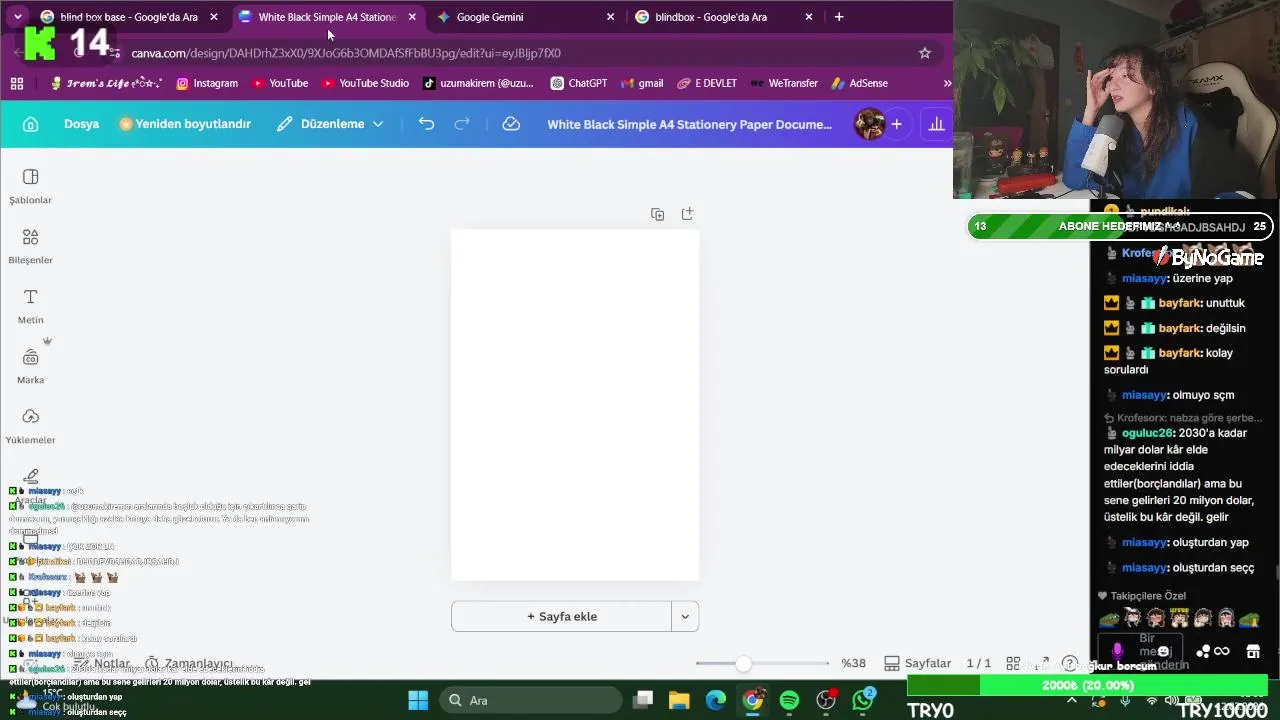Open File Explorer from taskbar
Viewport: 1280px width, 720px height.
679,700
